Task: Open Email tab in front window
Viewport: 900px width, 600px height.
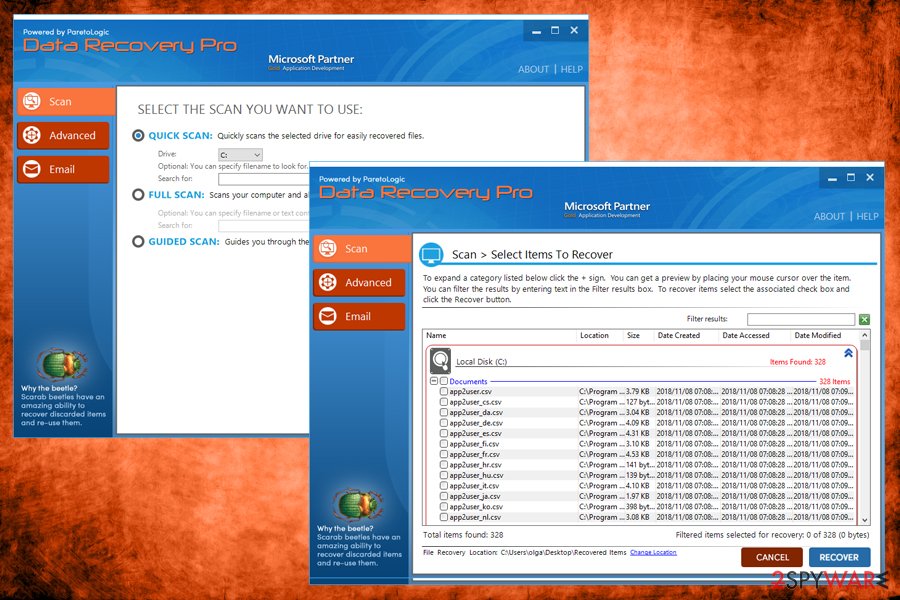Action: 359,316
